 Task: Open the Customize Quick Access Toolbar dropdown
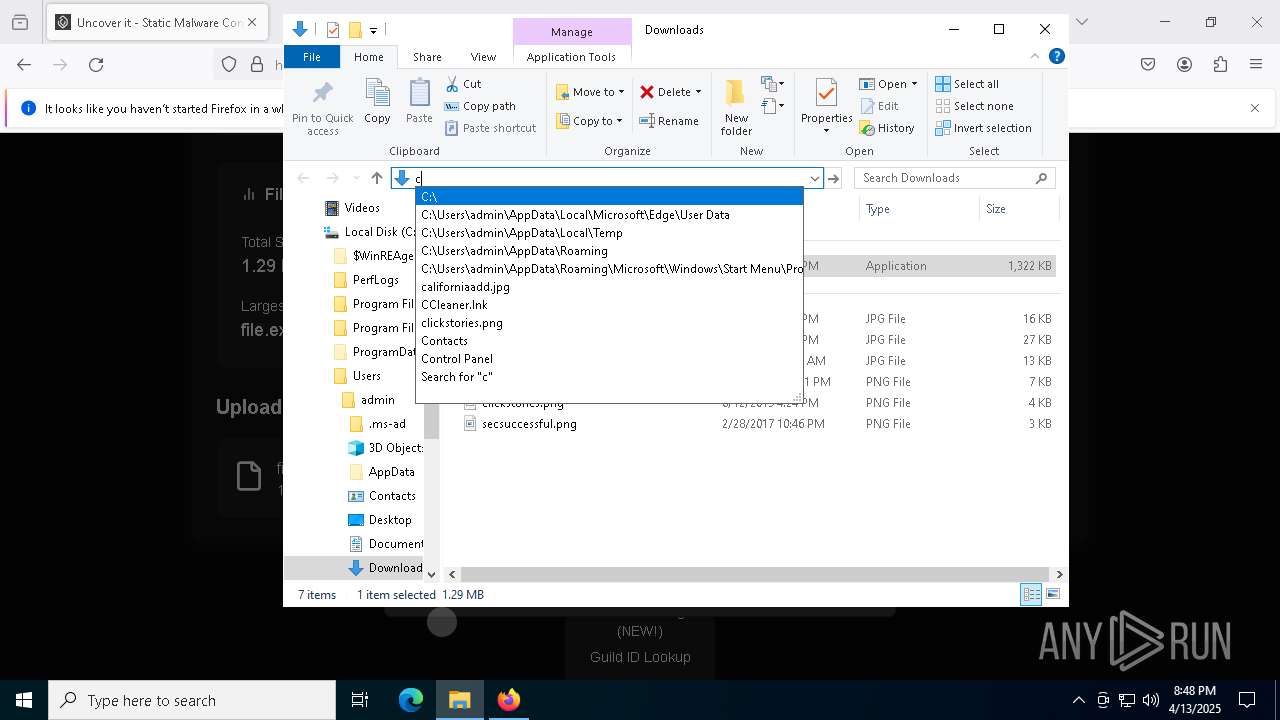(373, 30)
